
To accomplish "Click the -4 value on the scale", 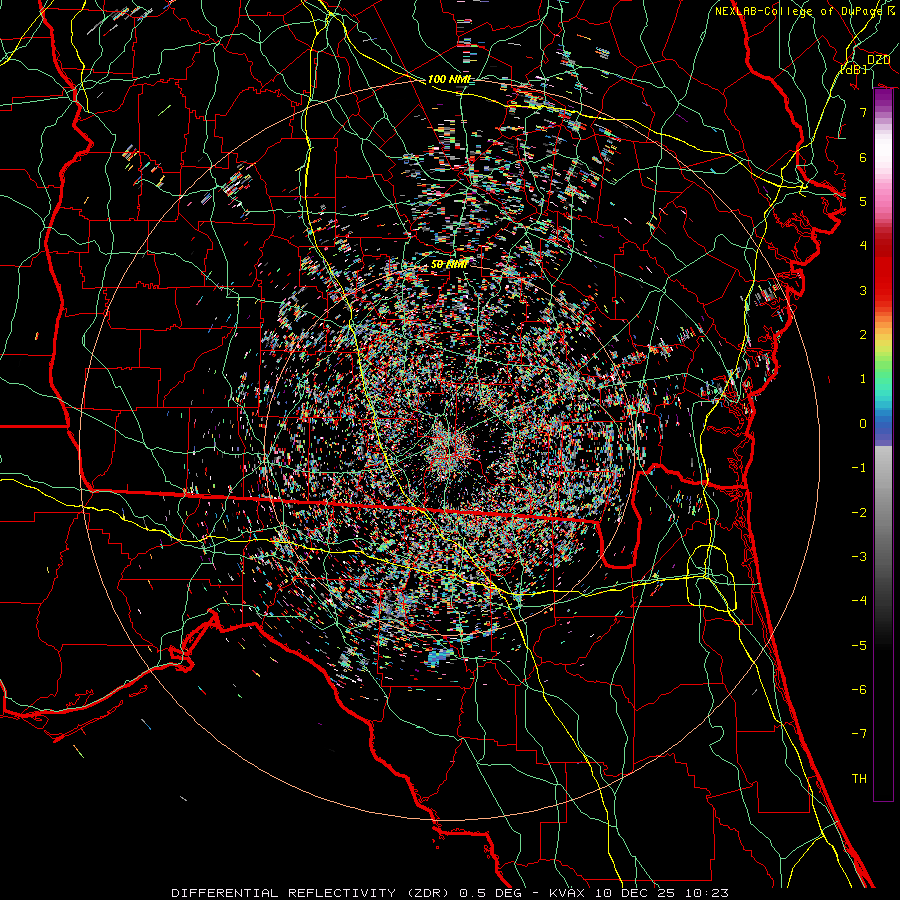I will click(859, 600).
